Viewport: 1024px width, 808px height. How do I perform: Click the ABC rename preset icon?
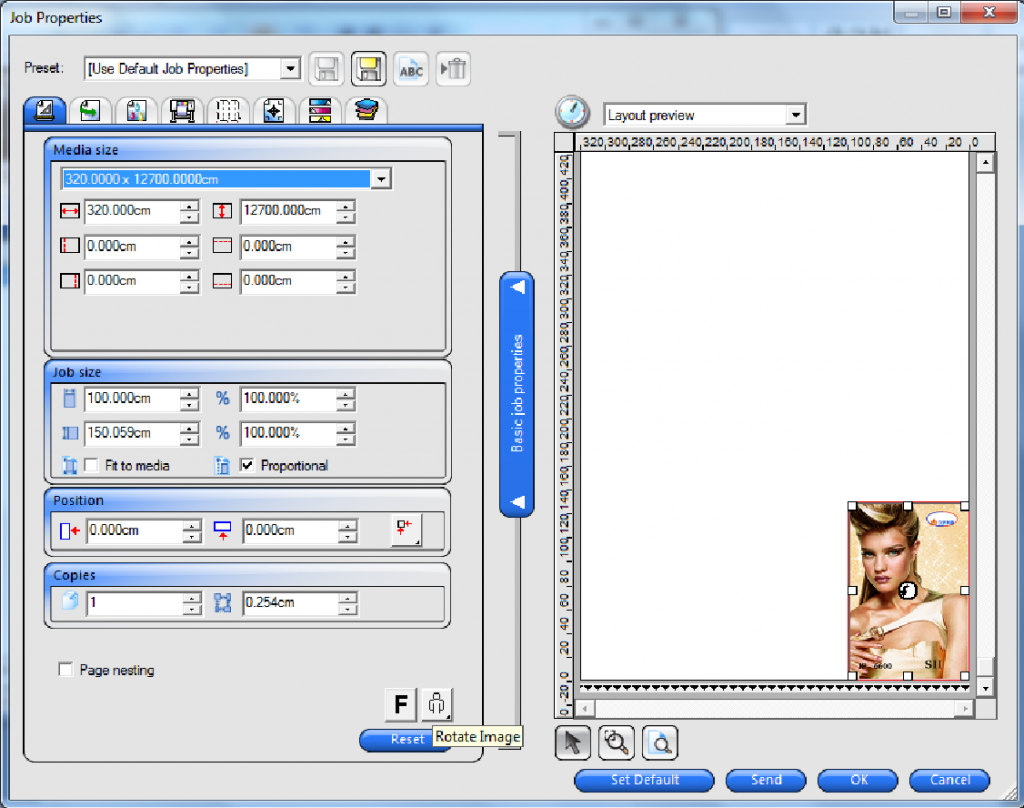click(x=411, y=68)
